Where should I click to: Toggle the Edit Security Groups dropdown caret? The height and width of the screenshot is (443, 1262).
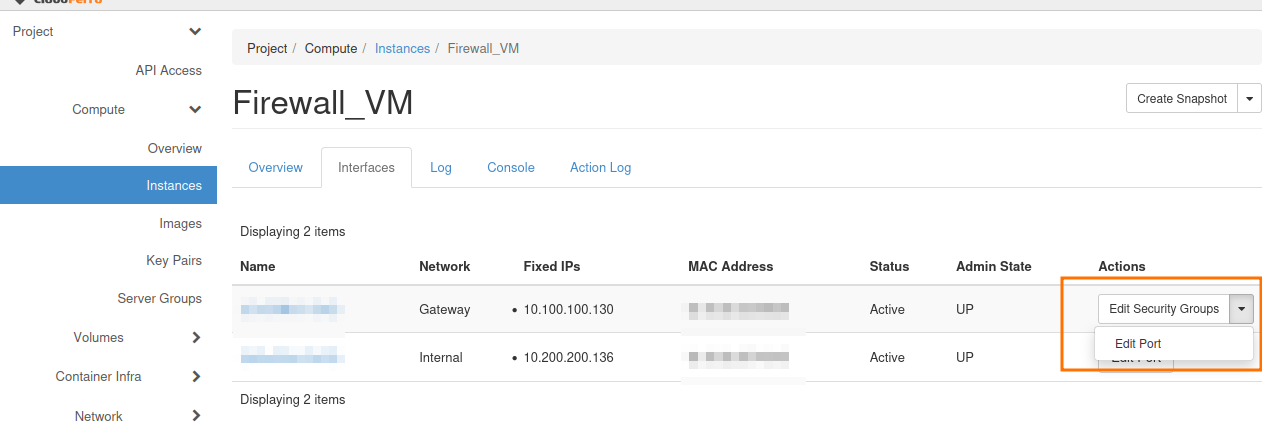(x=1241, y=309)
